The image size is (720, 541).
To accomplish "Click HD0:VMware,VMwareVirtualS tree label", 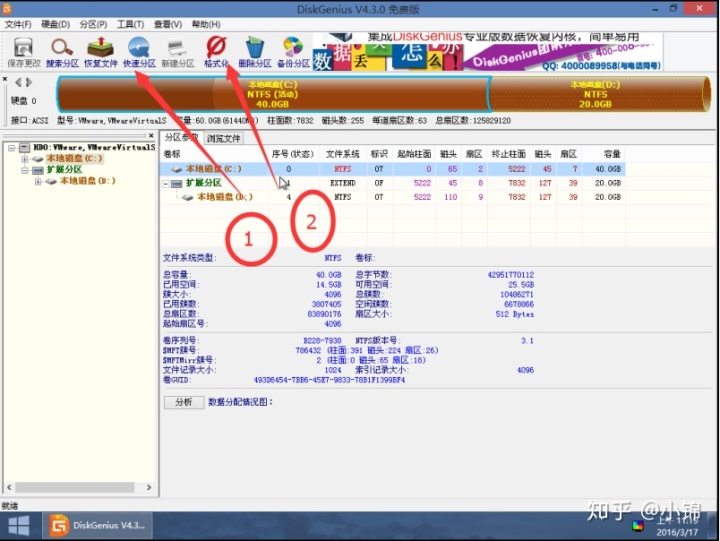I will point(94,147).
